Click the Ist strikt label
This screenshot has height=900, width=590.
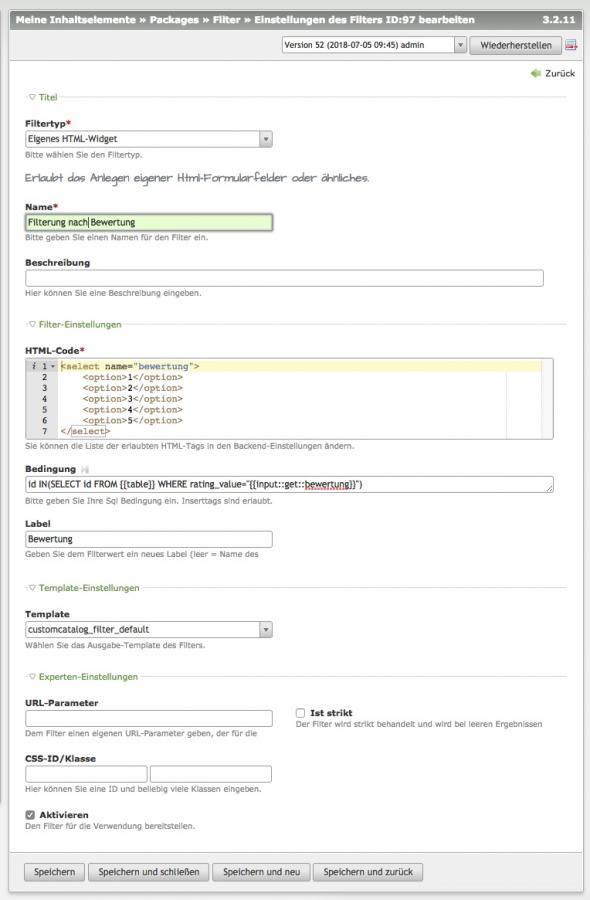coord(331,713)
